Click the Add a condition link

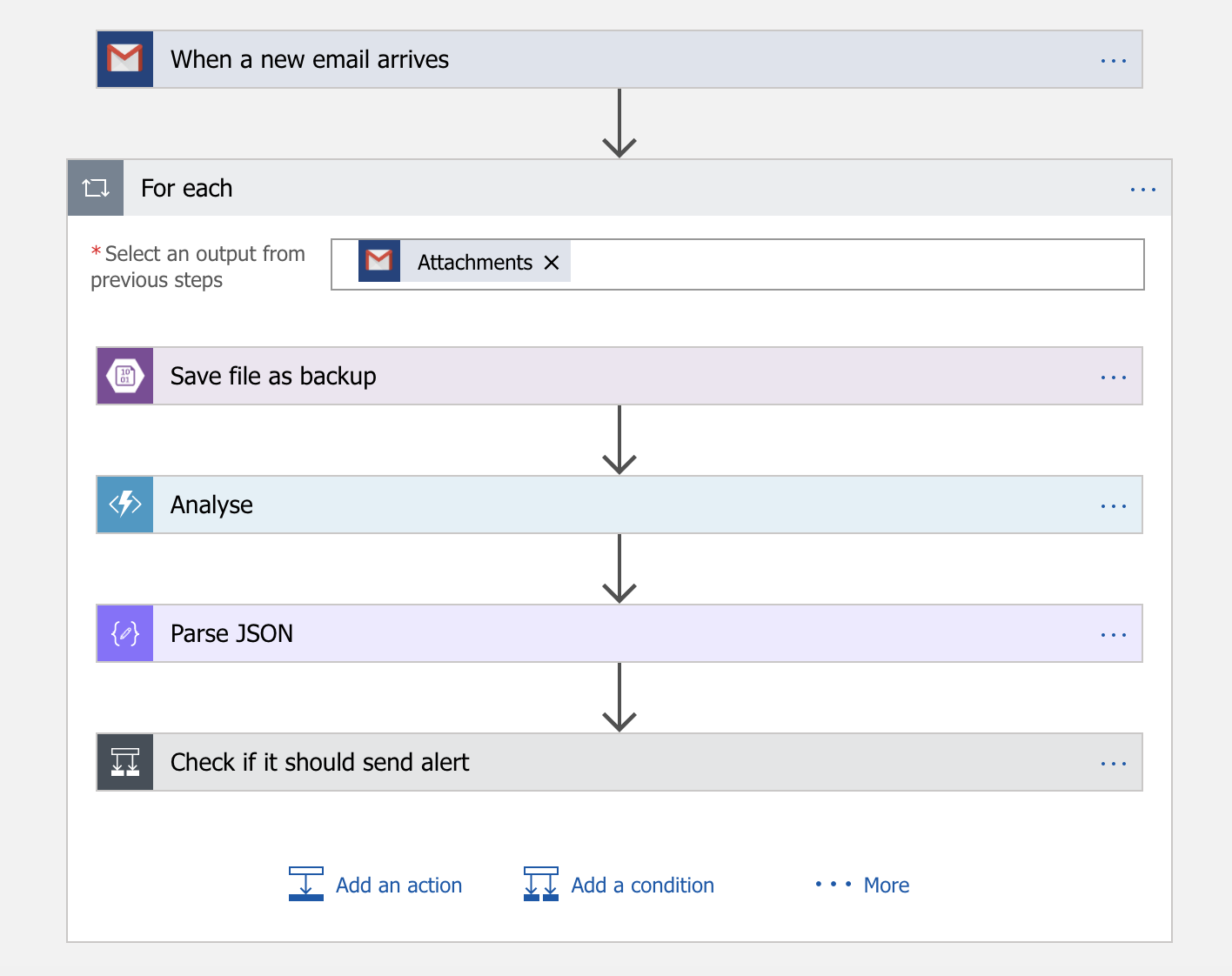641,884
